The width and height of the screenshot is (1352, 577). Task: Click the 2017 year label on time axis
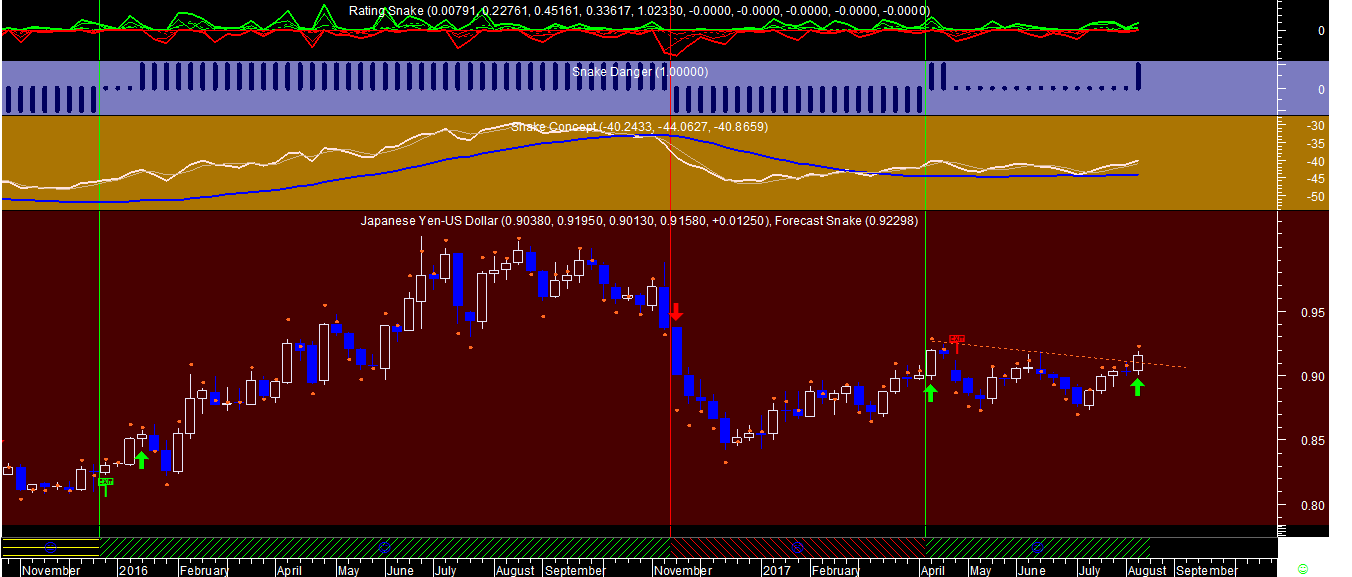(776, 571)
